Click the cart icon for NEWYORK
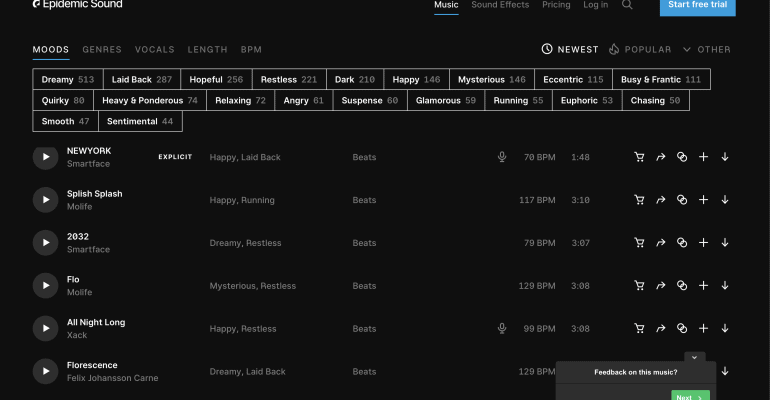The height and width of the screenshot is (400, 770). (639, 157)
